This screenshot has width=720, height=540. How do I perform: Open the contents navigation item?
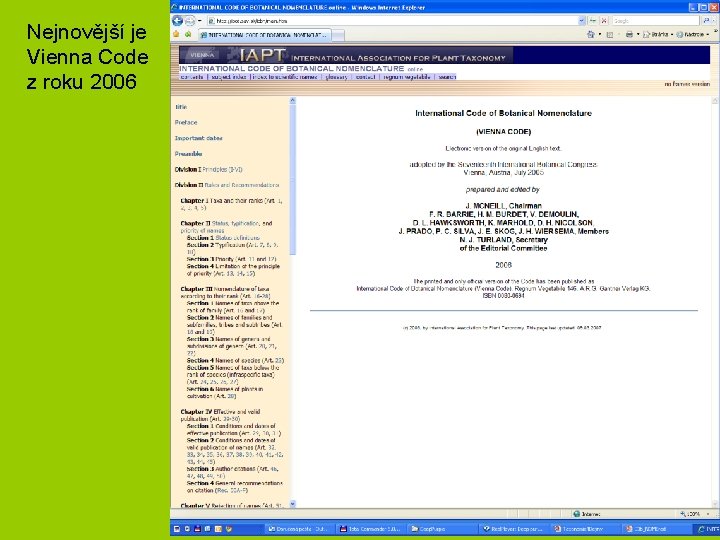[x=192, y=77]
